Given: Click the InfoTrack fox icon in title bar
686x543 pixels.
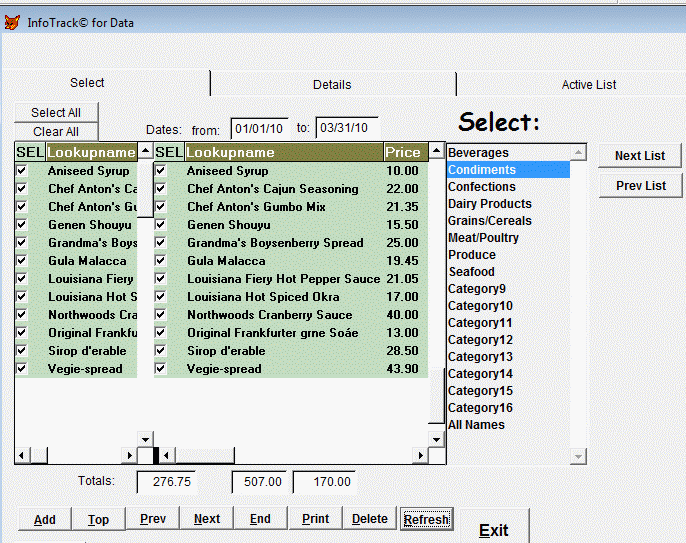Looking at the screenshot, I should point(12,22).
